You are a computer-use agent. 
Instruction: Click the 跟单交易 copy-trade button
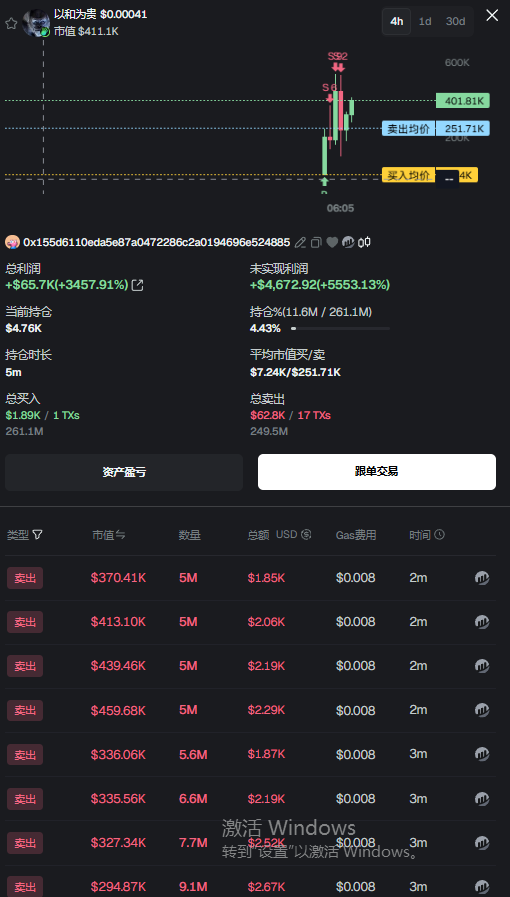377,472
